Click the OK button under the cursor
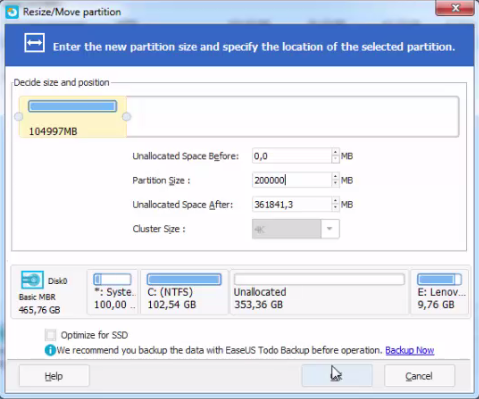Image resolution: width=479 pixels, height=399 pixels. coord(337,376)
